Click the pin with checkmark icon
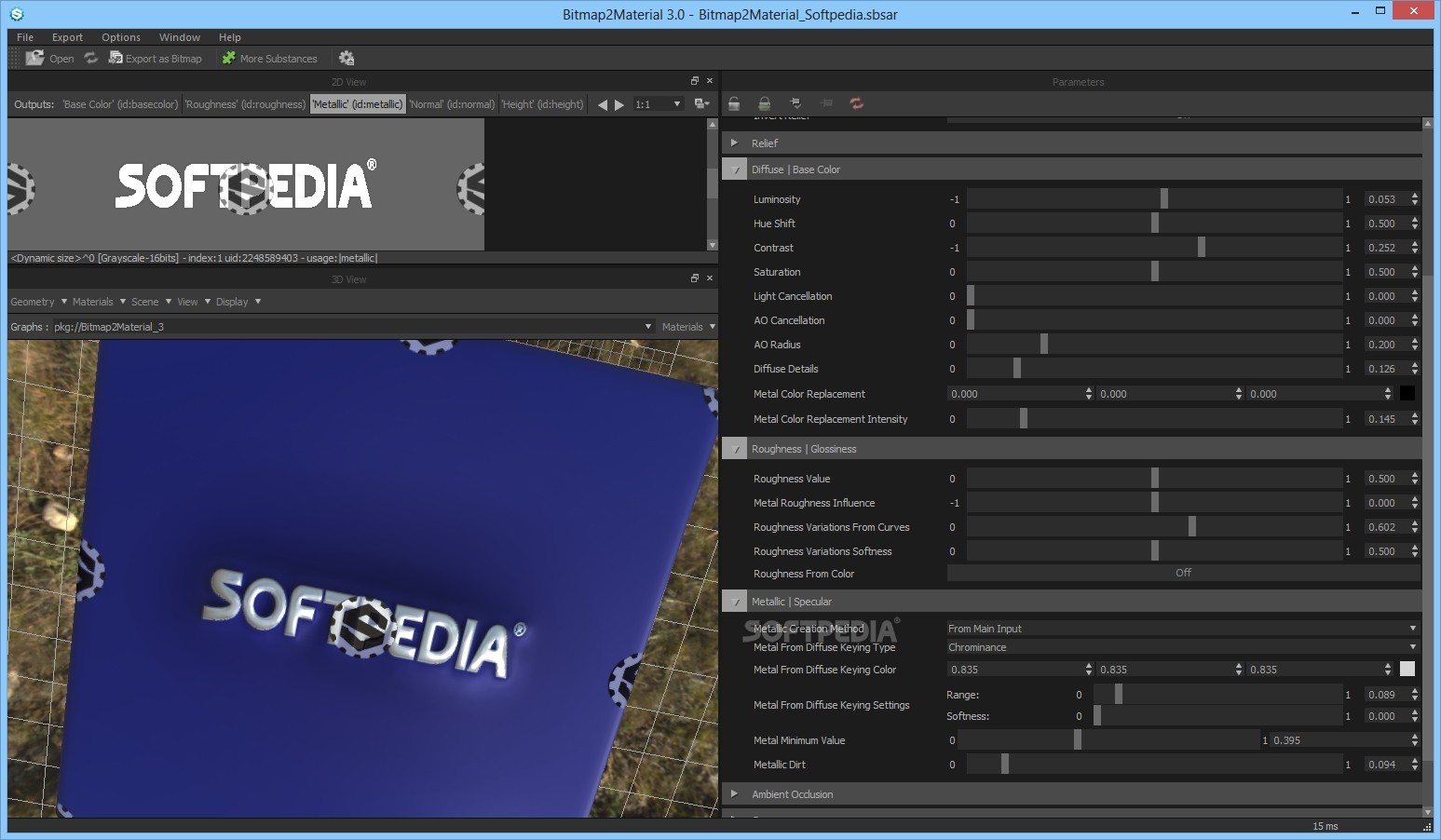1441x840 pixels. pyautogui.click(x=795, y=103)
